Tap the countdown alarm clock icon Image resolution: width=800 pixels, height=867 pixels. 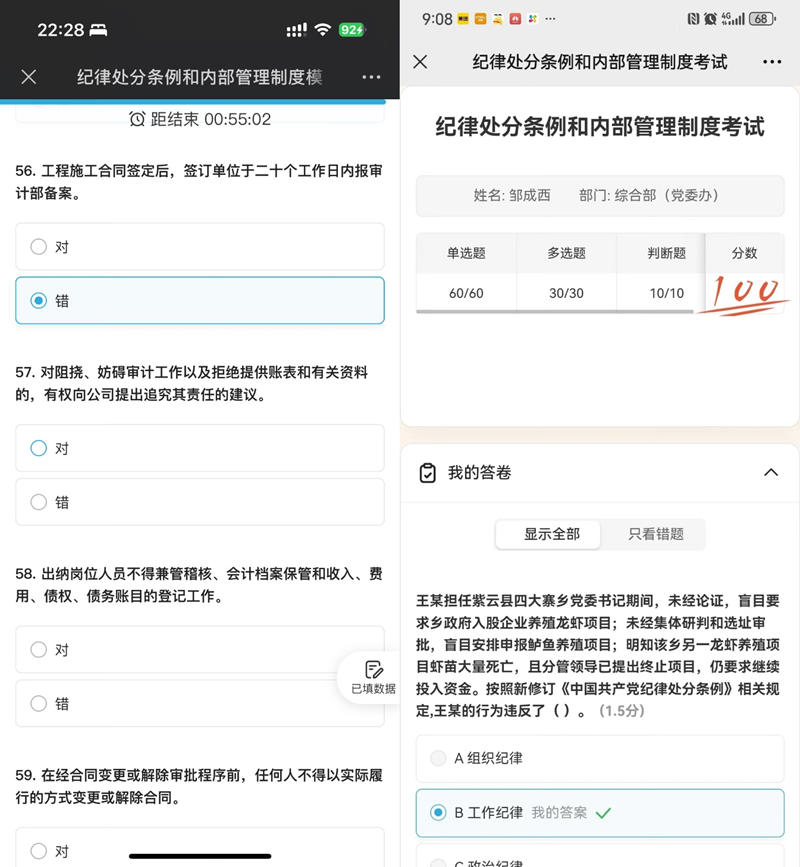[x=137, y=119]
